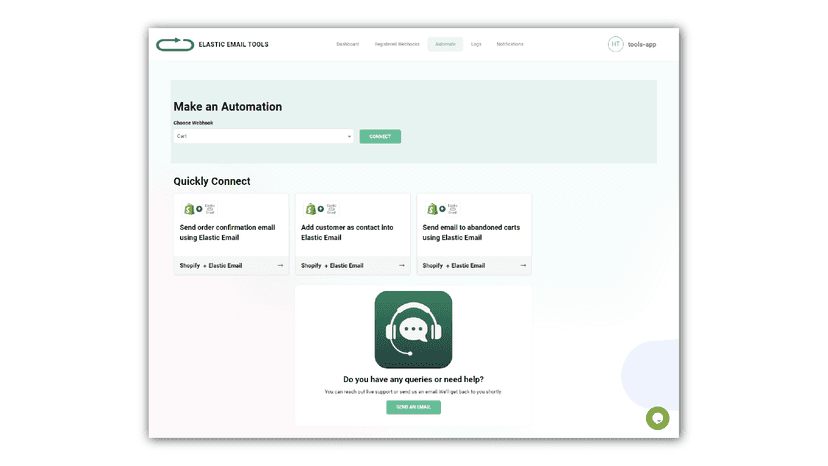This screenshot has width=828, height=466.
Task: Click the 'You can reach out live support' text
Action: click(413, 392)
